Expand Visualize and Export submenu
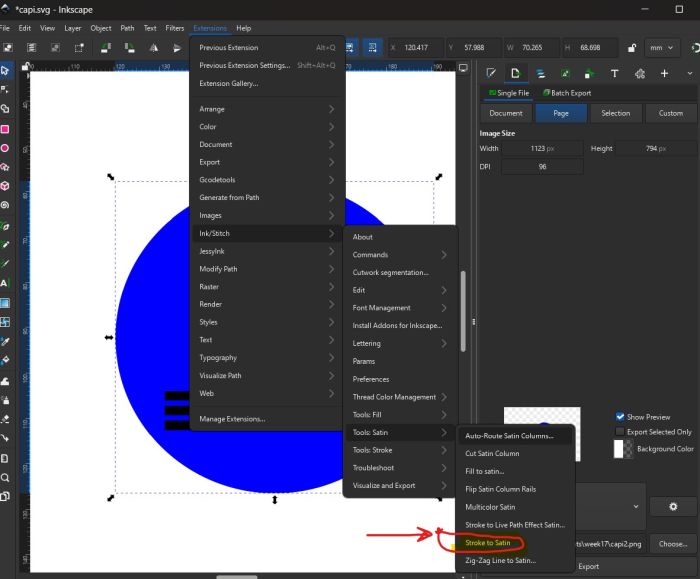The image size is (700, 579). pyautogui.click(x=400, y=485)
